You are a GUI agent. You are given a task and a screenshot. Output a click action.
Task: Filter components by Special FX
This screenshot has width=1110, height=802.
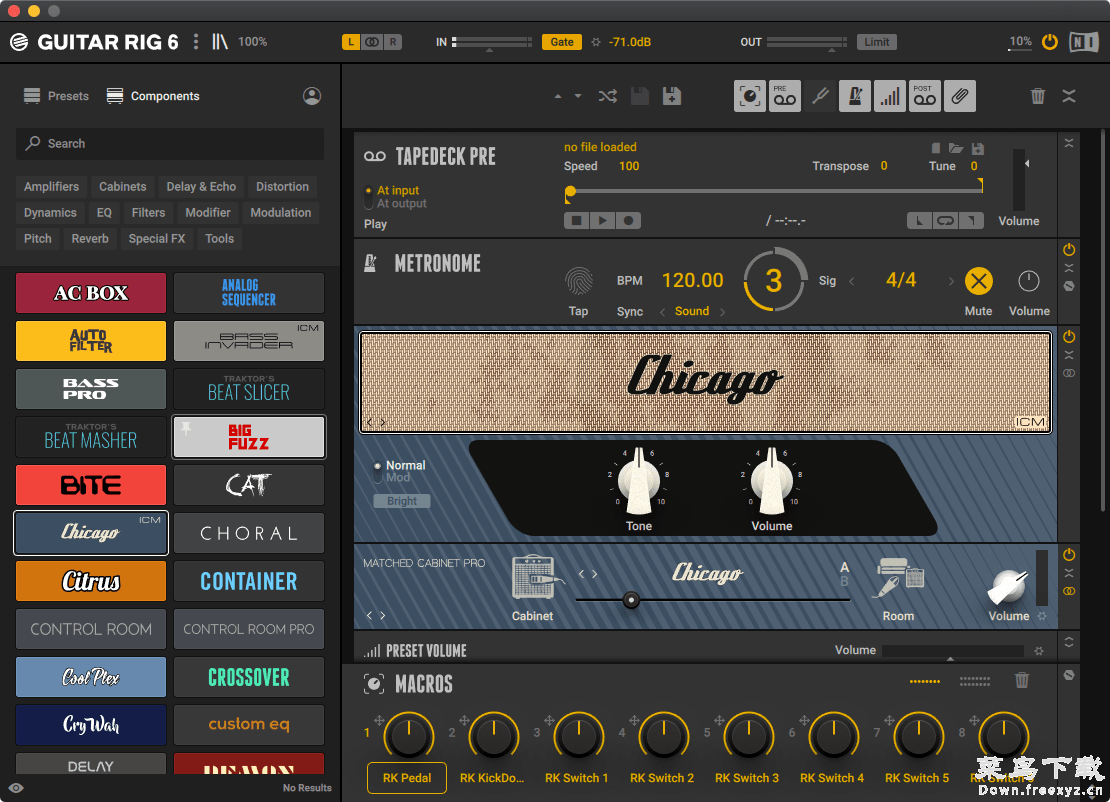click(156, 239)
